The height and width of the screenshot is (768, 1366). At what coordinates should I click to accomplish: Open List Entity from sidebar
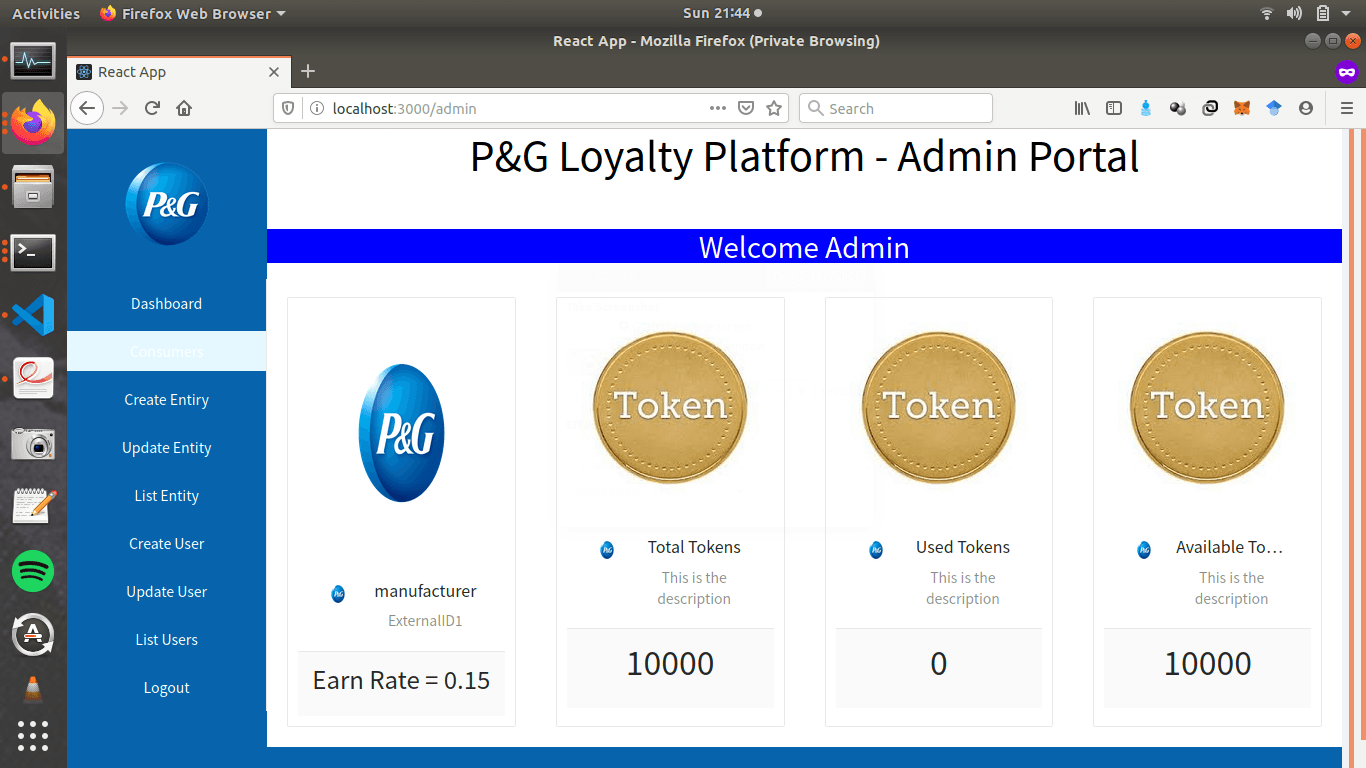click(166, 496)
